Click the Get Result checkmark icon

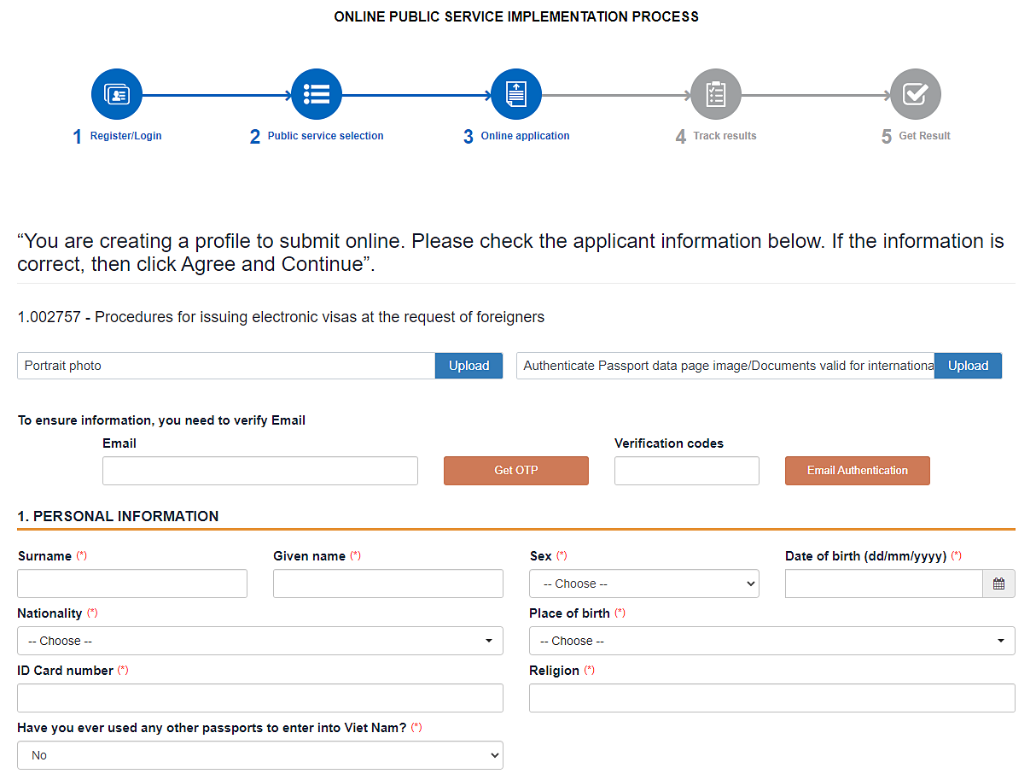915,95
